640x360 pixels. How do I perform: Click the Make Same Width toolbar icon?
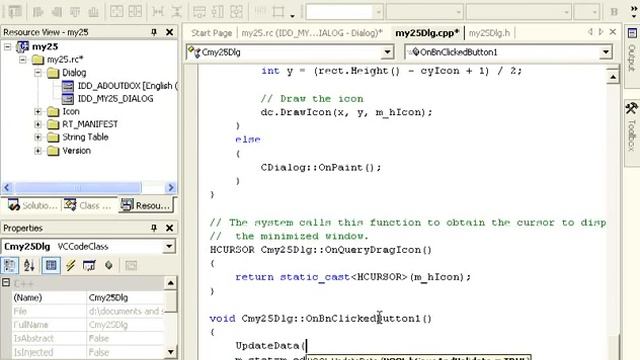[199, 12]
